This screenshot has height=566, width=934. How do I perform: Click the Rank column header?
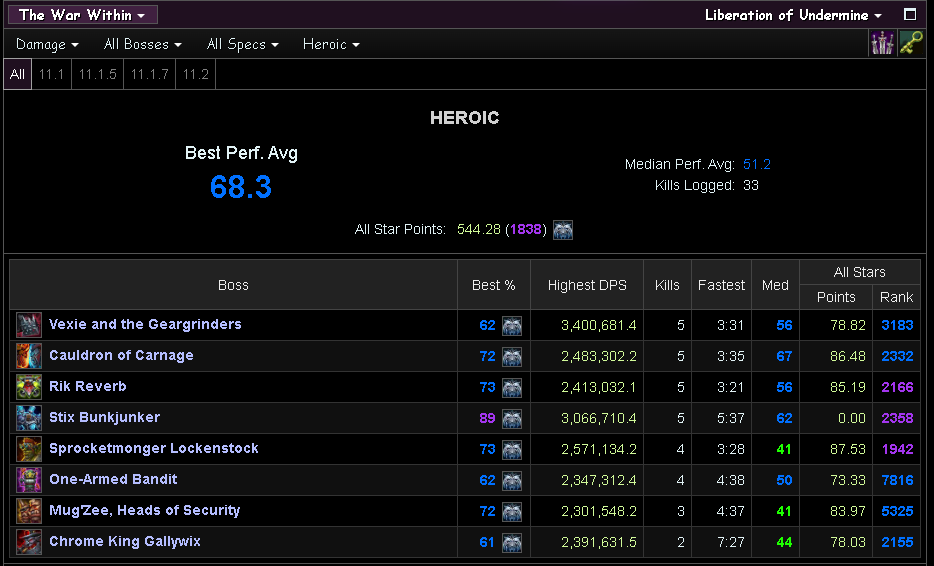pyautogui.click(x=896, y=297)
